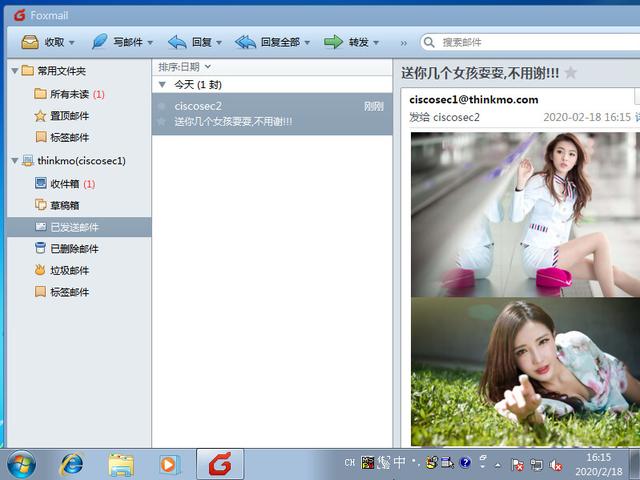The image size is (640, 480).
Task: Open 标签邮件 under 常用文件夹
Action: 62,137
